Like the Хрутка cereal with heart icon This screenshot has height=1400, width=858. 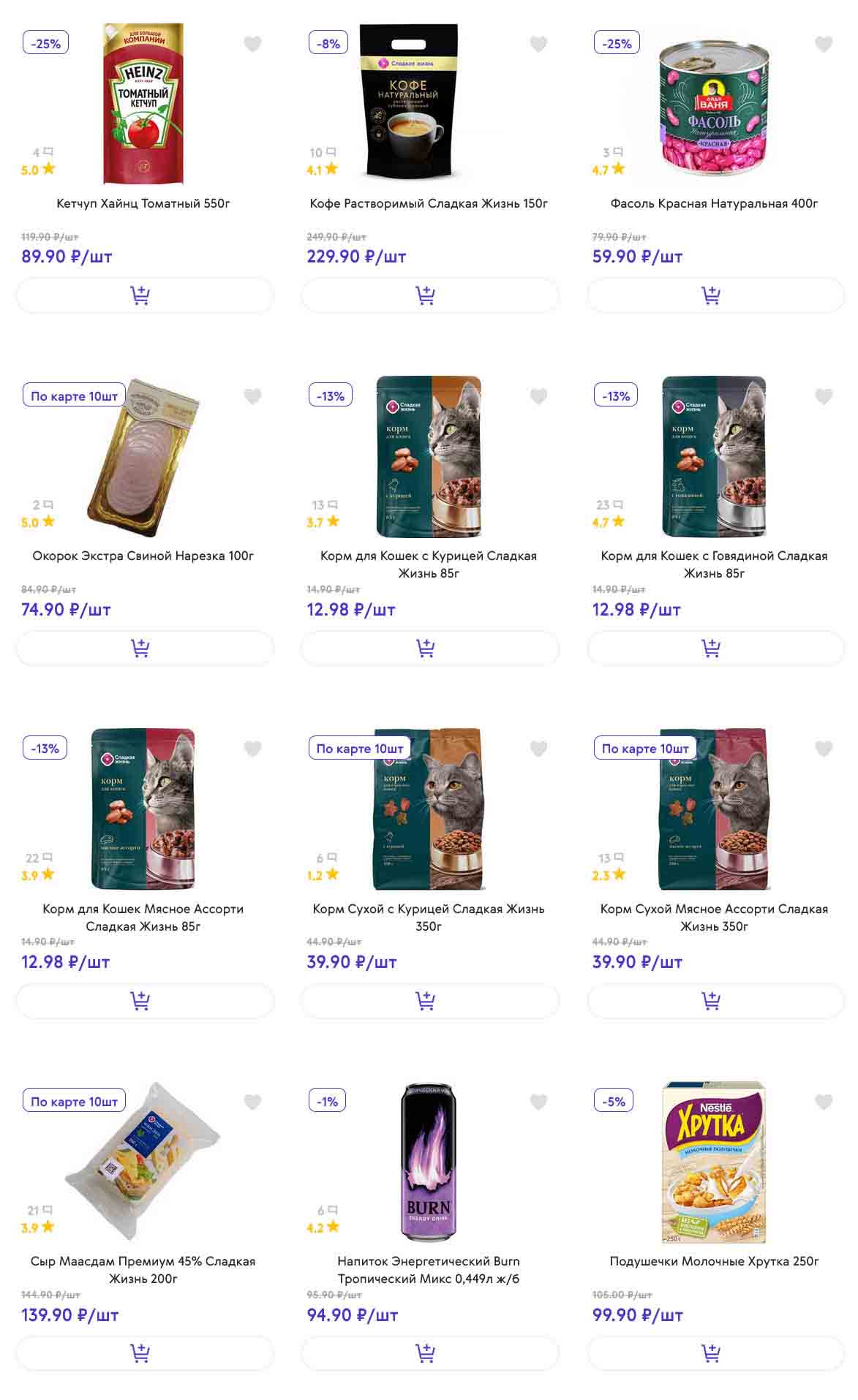point(824,1102)
